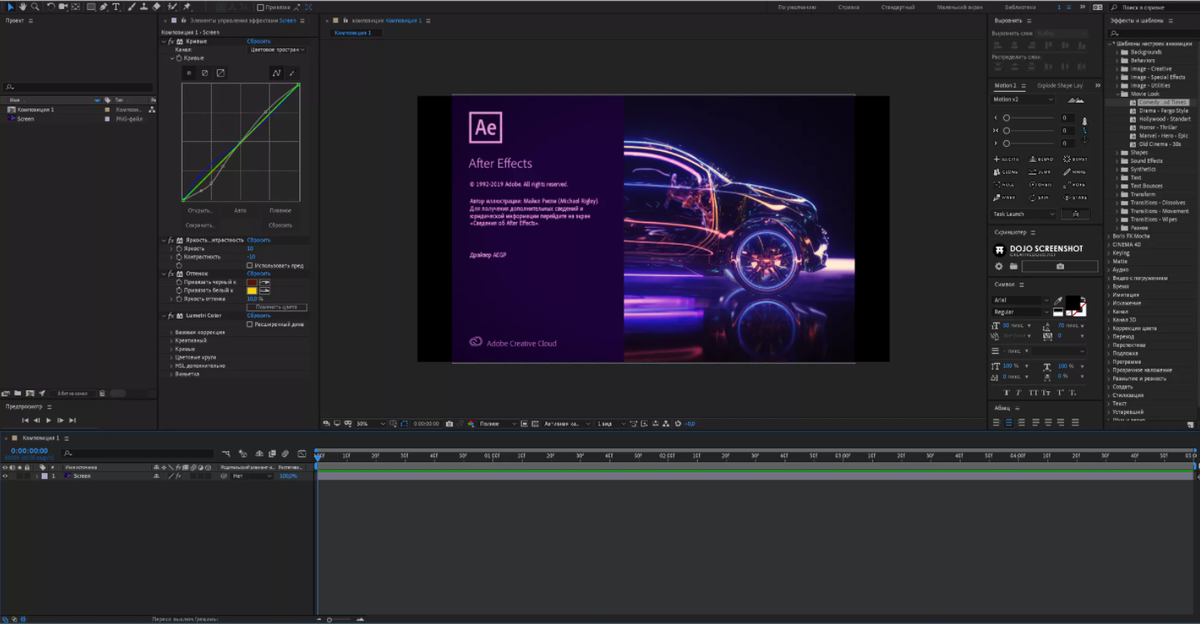The image size is (1200, 624).
Task: Select the Unified Camera tool
Action: coord(65,6)
